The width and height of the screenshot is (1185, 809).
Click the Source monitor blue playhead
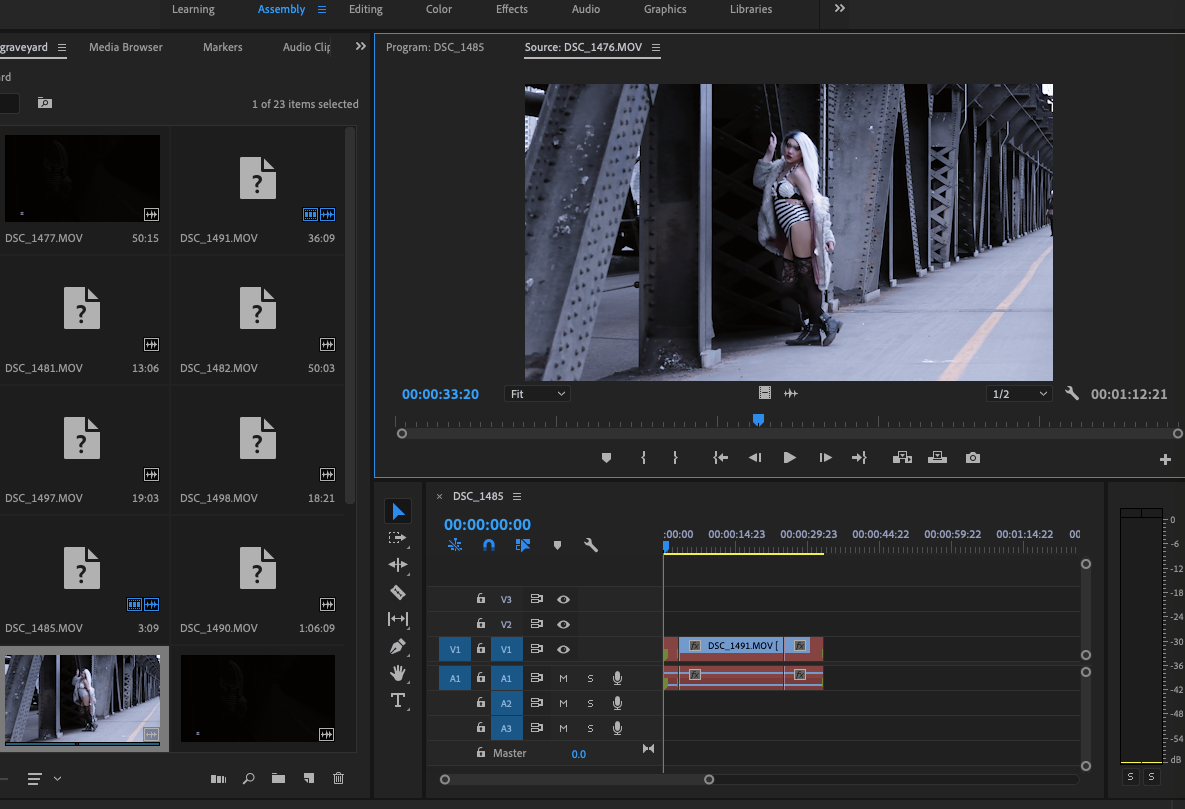coord(758,420)
